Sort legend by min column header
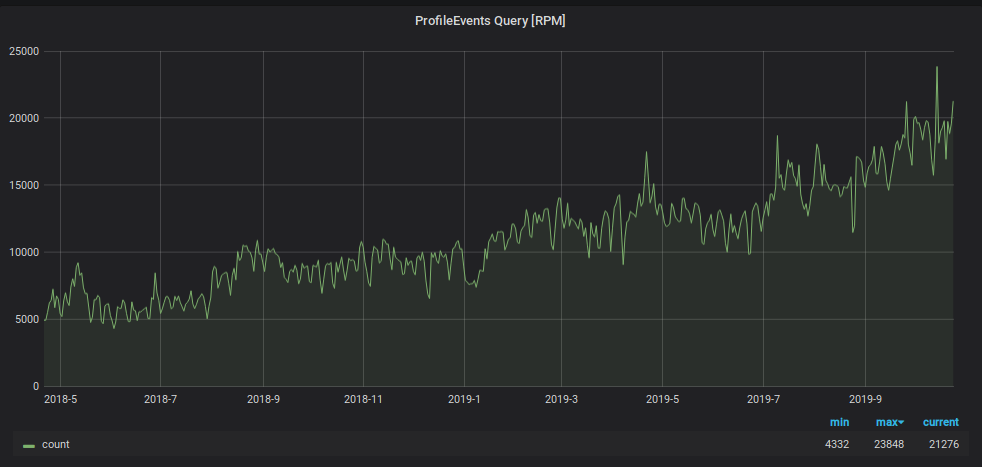 [839, 423]
